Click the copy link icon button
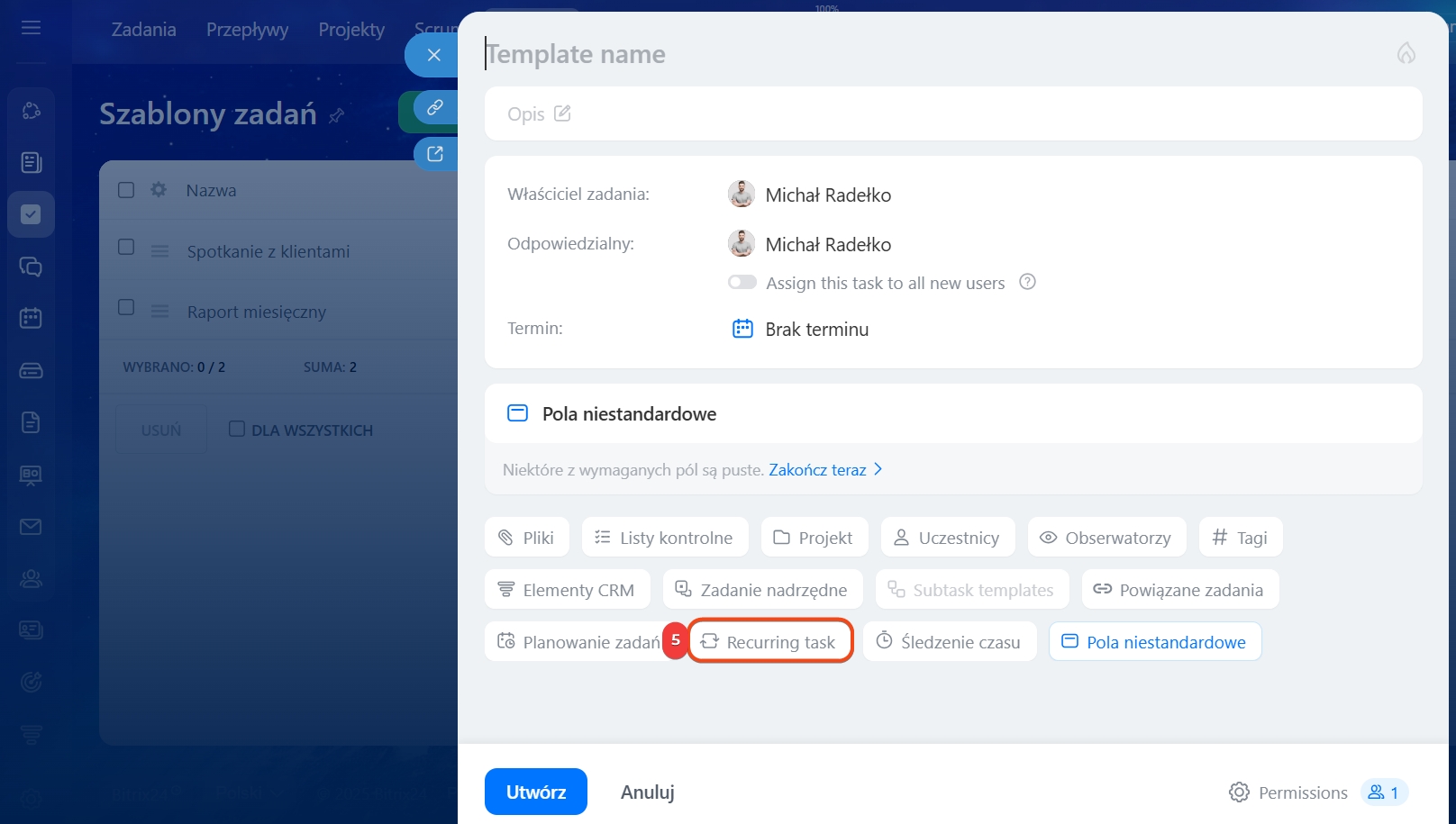Viewport: 1456px width, 824px height. click(x=435, y=107)
